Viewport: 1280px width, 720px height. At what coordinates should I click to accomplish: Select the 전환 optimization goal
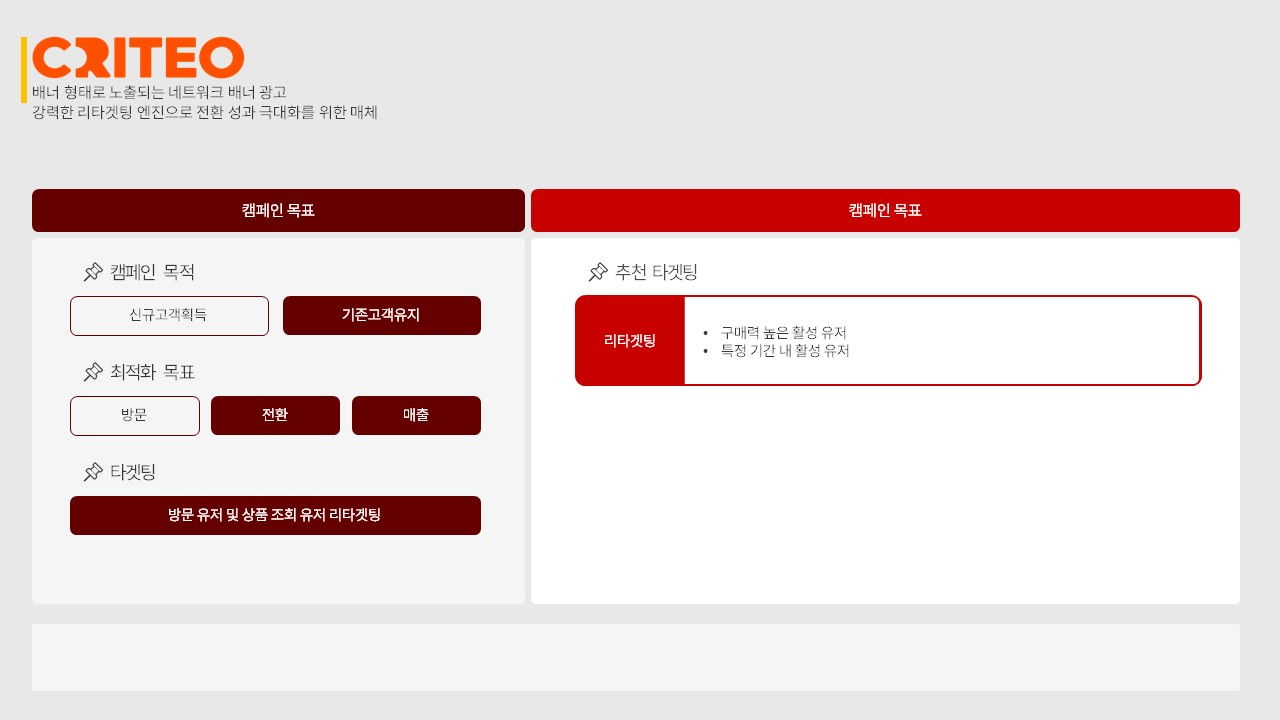point(275,416)
